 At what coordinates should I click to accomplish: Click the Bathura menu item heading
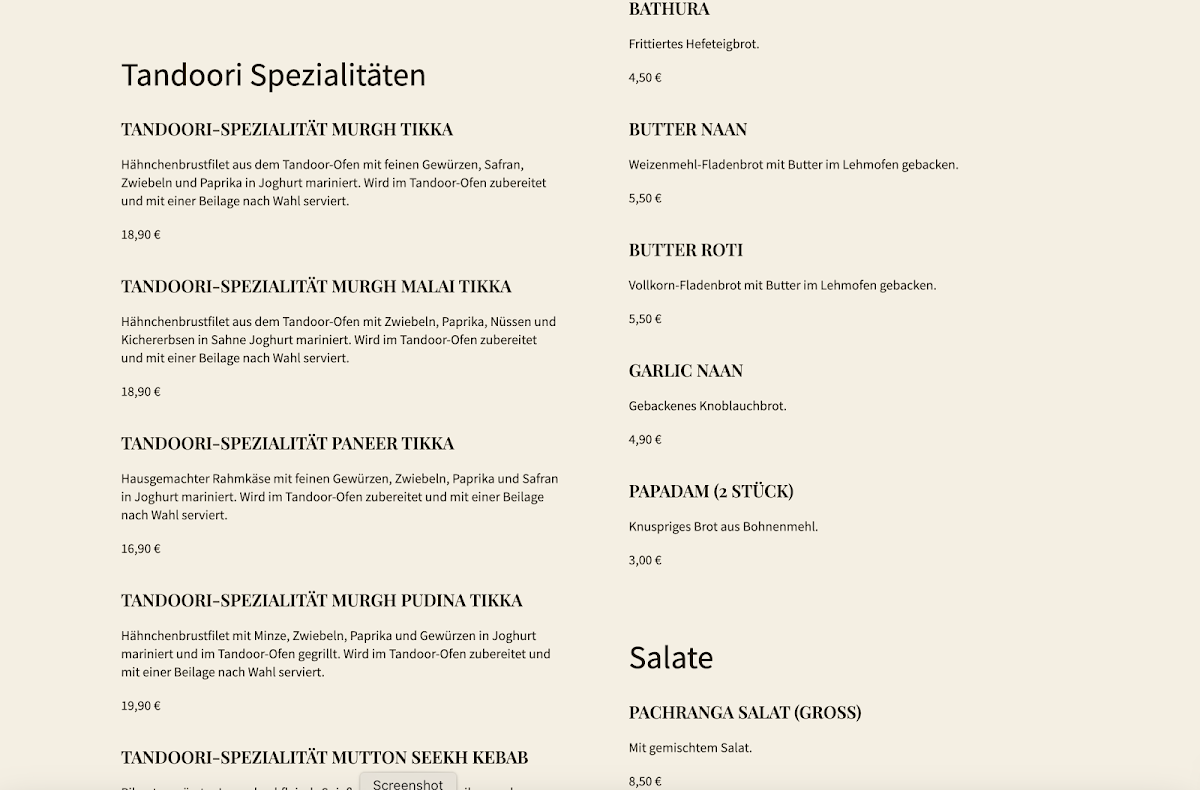tap(669, 9)
